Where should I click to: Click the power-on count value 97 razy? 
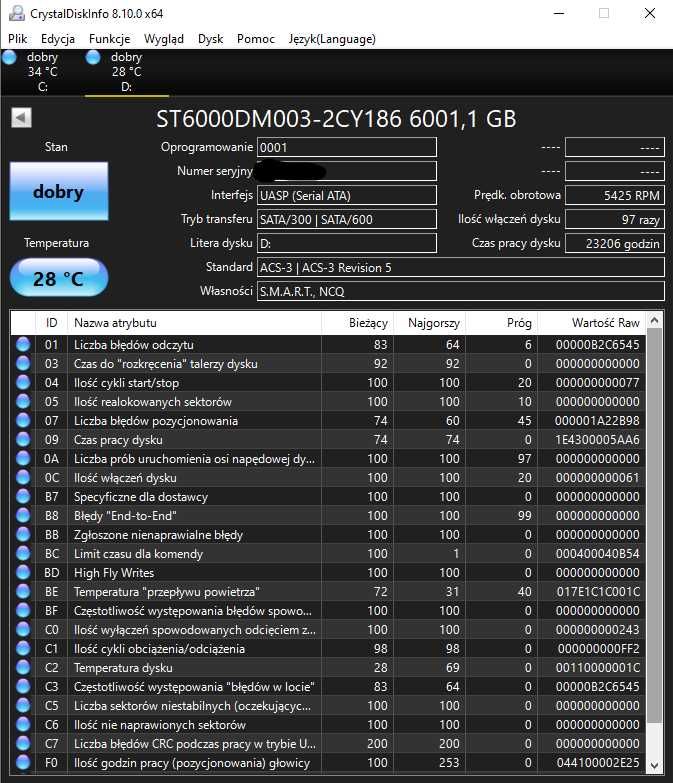pyautogui.click(x=615, y=219)
